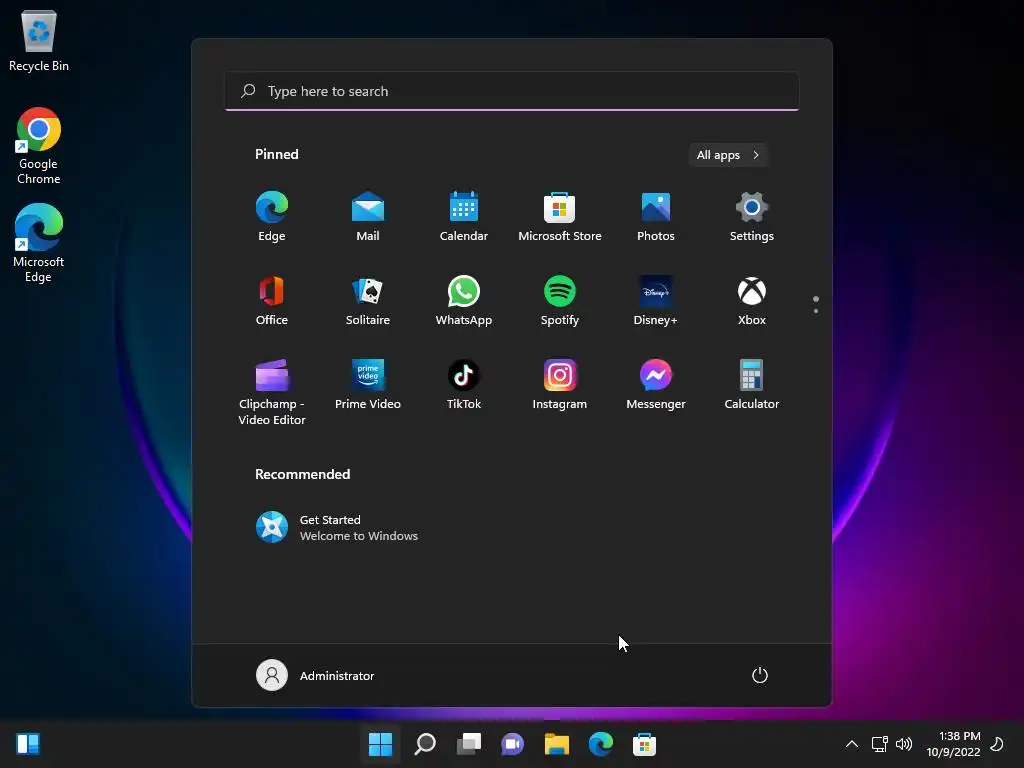Click the network icon in the tray
This screenshot has width=1024, height=768.
tap(880, 744)
